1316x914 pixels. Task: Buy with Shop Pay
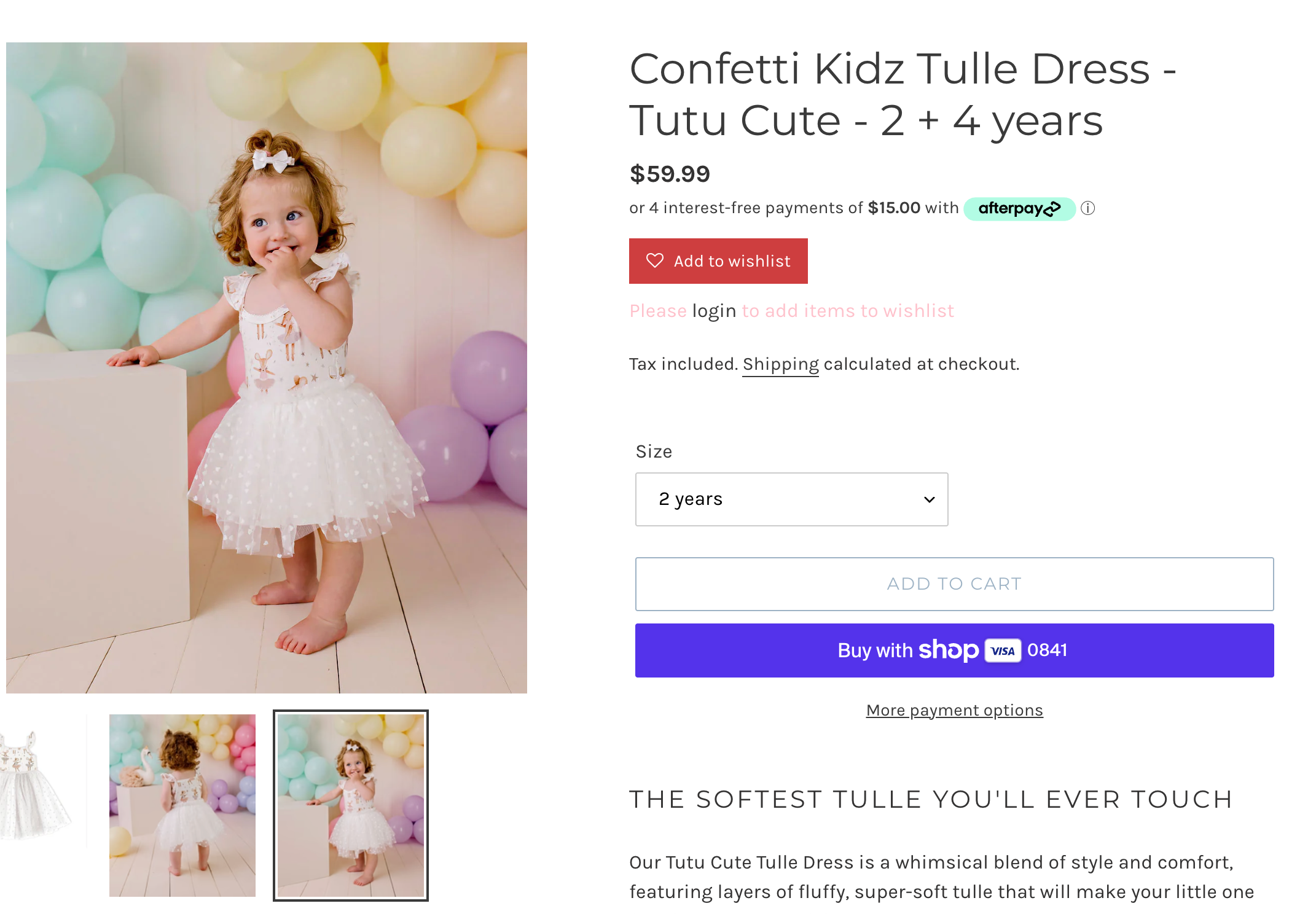coord(954,650)
